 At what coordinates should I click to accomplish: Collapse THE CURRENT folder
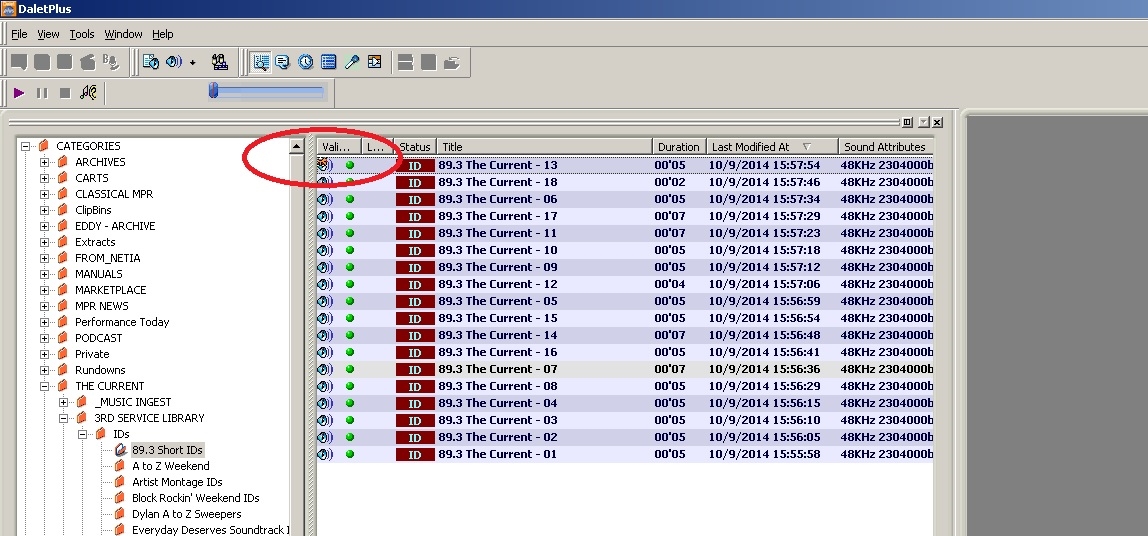(x=45, y=386)
